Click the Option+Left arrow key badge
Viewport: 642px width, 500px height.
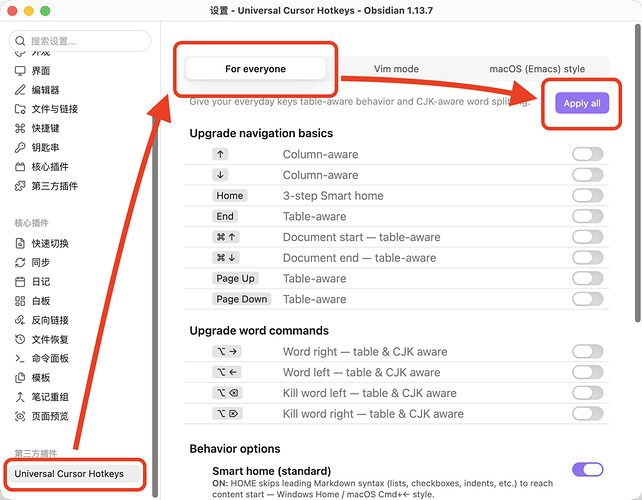tap(227, 372)
